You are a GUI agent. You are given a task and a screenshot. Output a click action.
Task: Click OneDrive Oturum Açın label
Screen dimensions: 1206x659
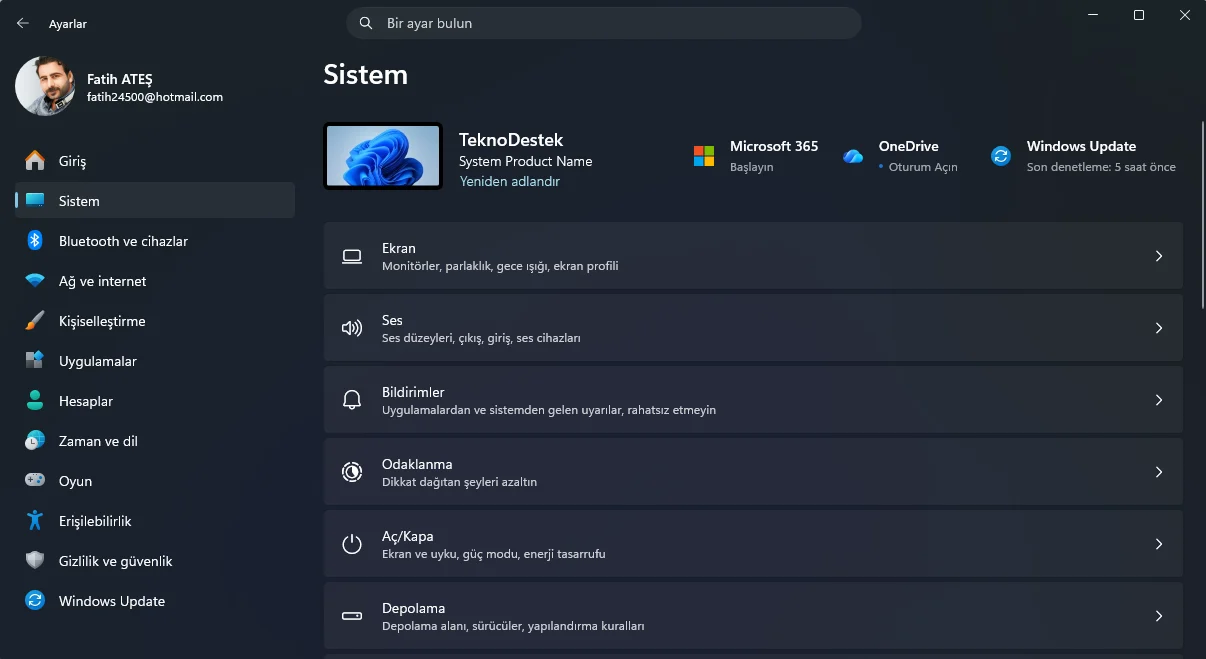[x=924, y=167]
